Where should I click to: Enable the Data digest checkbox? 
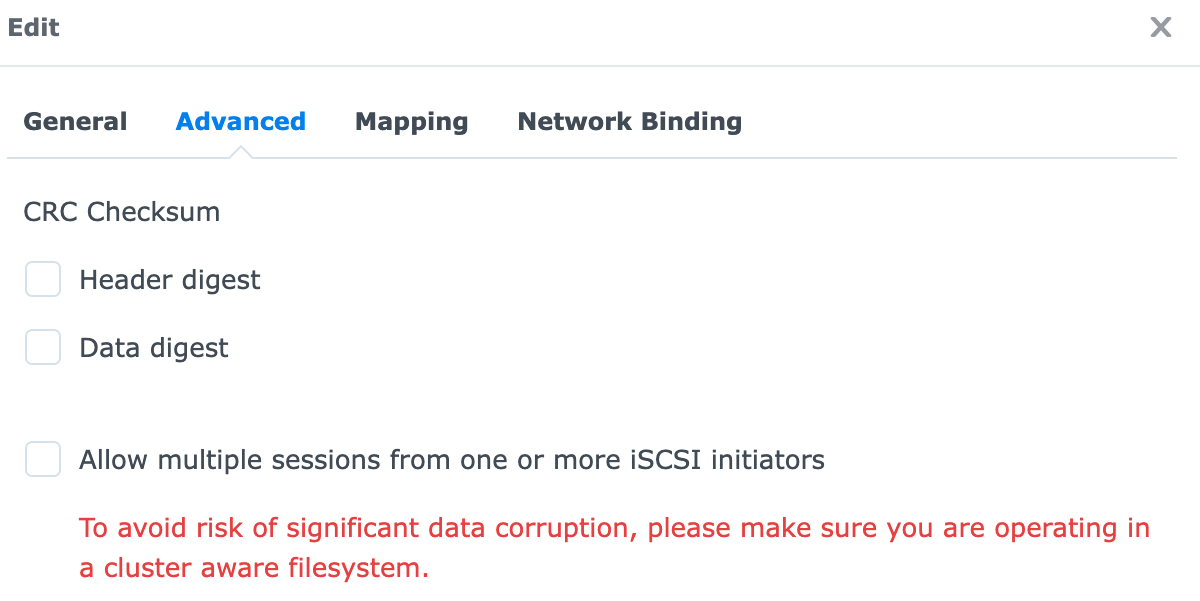[x=43, y=347]
